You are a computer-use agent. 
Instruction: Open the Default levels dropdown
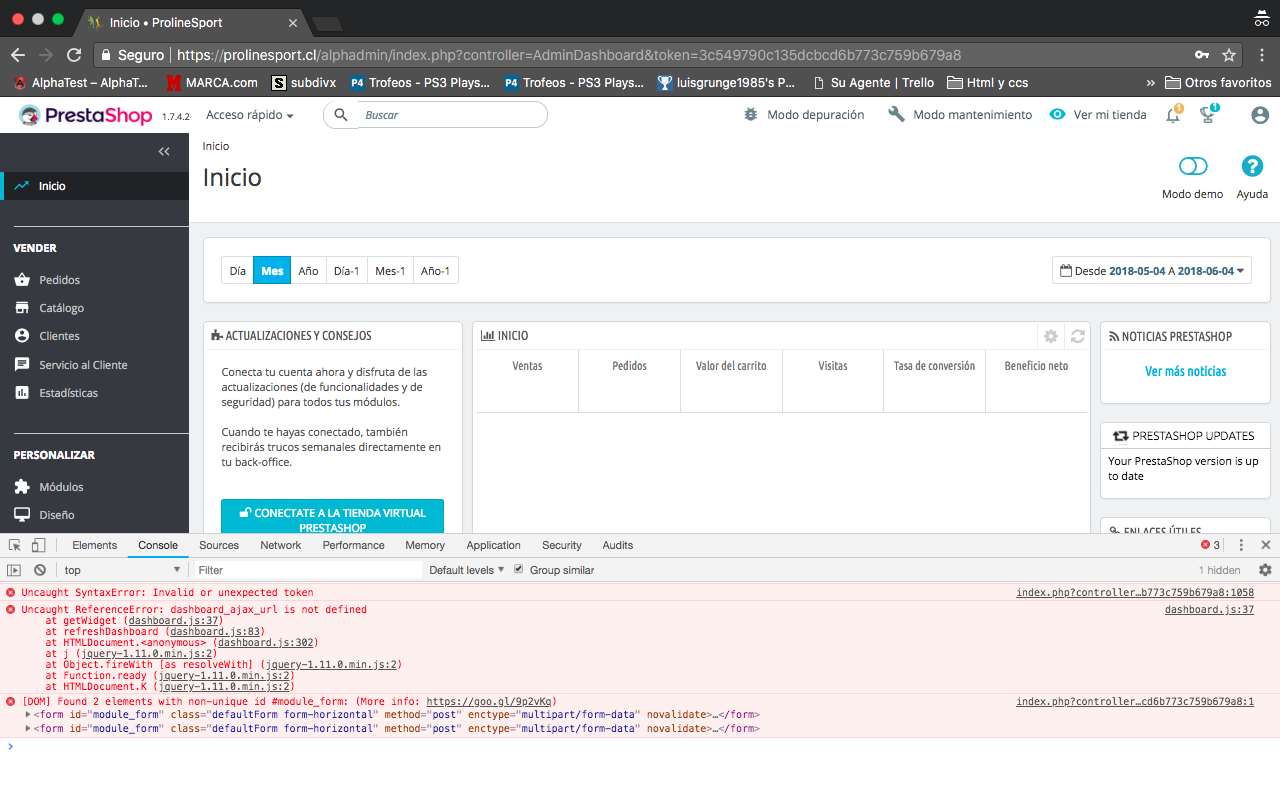point(467,570)
